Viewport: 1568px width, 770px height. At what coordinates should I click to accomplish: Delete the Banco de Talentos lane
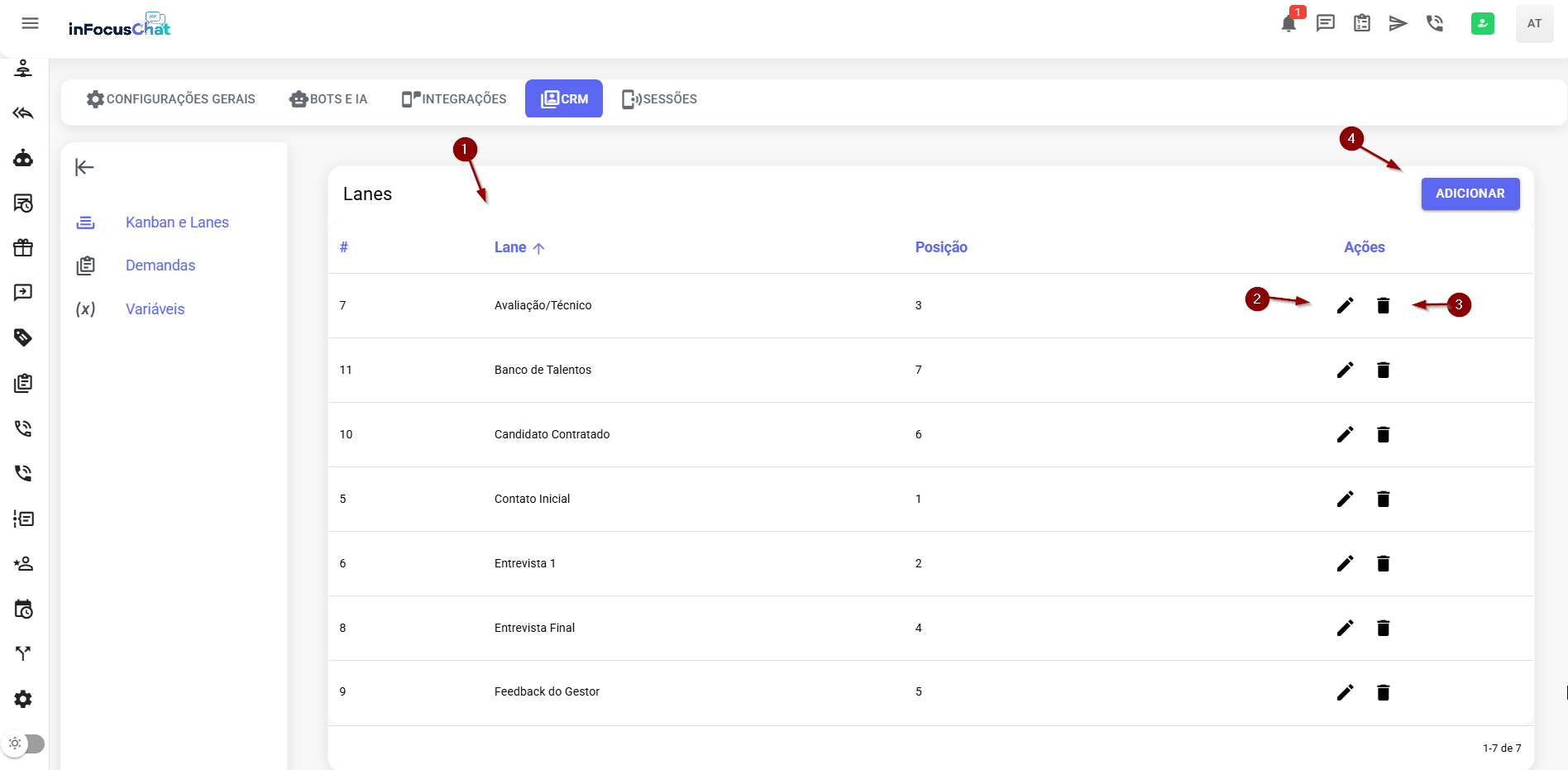tap(1383, 370)
